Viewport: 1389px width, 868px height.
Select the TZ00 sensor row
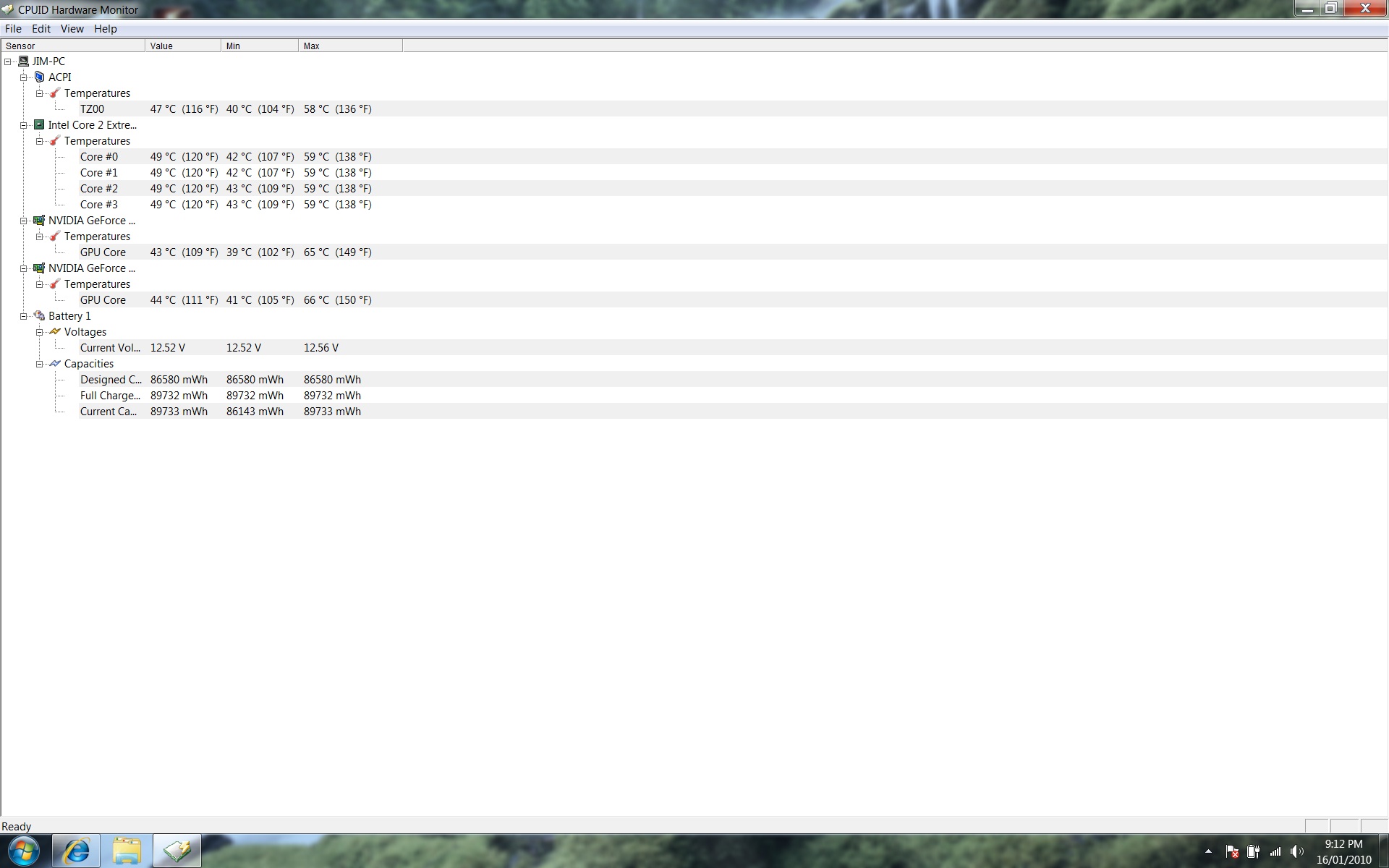tap(733, 109)
